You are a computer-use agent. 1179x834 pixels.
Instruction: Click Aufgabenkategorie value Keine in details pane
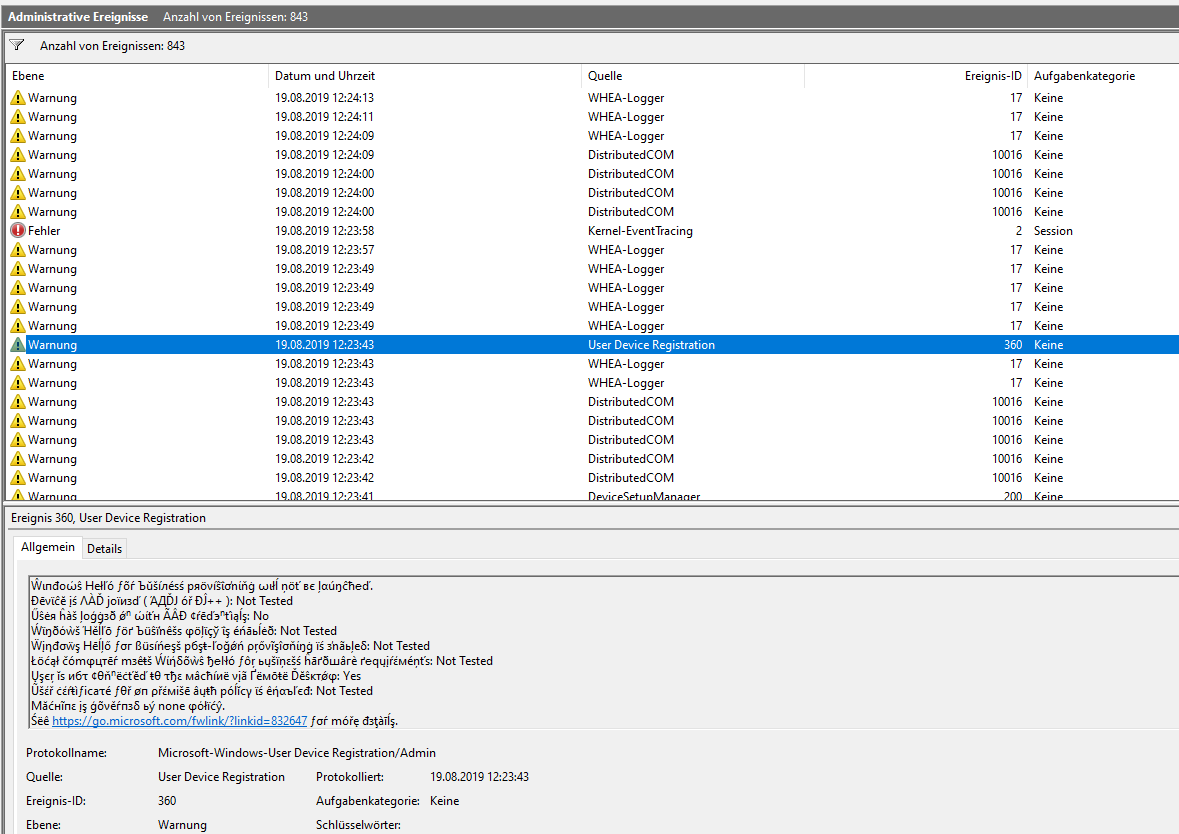[444, 801]
